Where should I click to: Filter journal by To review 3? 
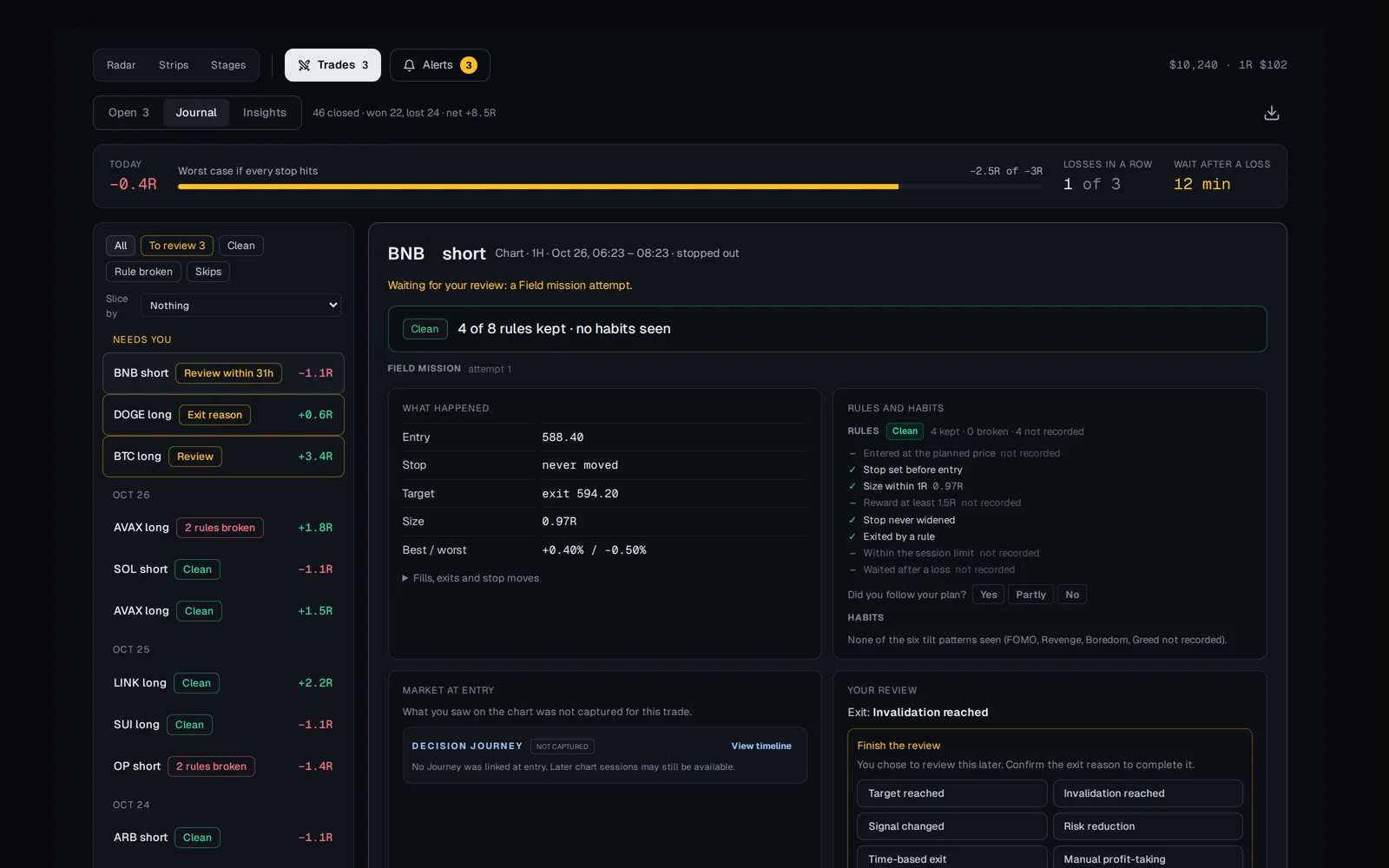coord(177,246)
